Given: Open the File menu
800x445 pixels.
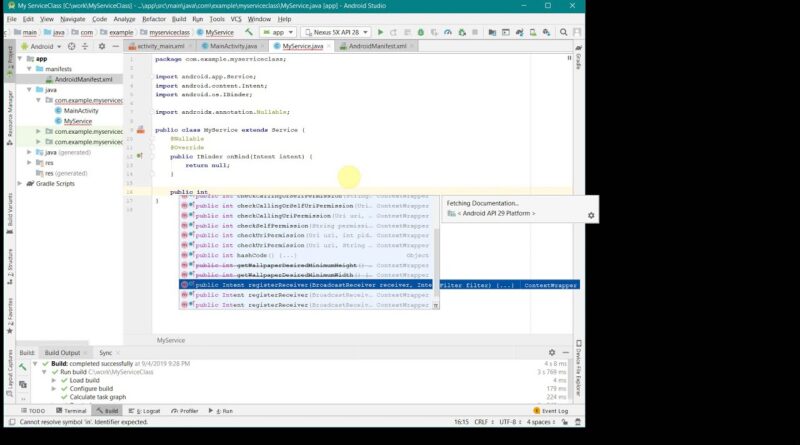Looking at the screenshot, I should point(11,19).
